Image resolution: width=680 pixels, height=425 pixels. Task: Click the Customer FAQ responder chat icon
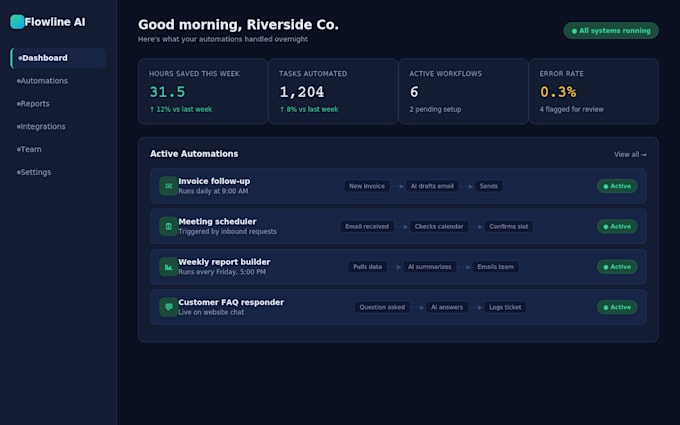pyautogui.click(x=169, y=307)
